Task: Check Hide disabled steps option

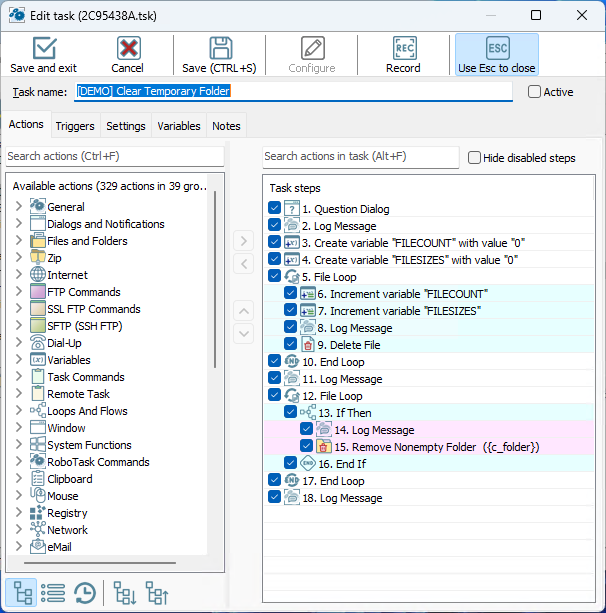Action: click(475, 158)
